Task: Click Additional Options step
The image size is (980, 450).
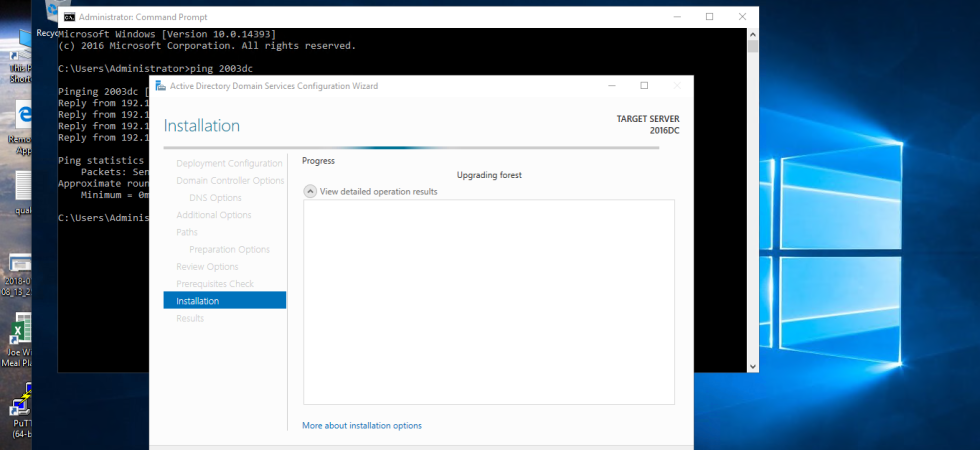Action: 214,215
